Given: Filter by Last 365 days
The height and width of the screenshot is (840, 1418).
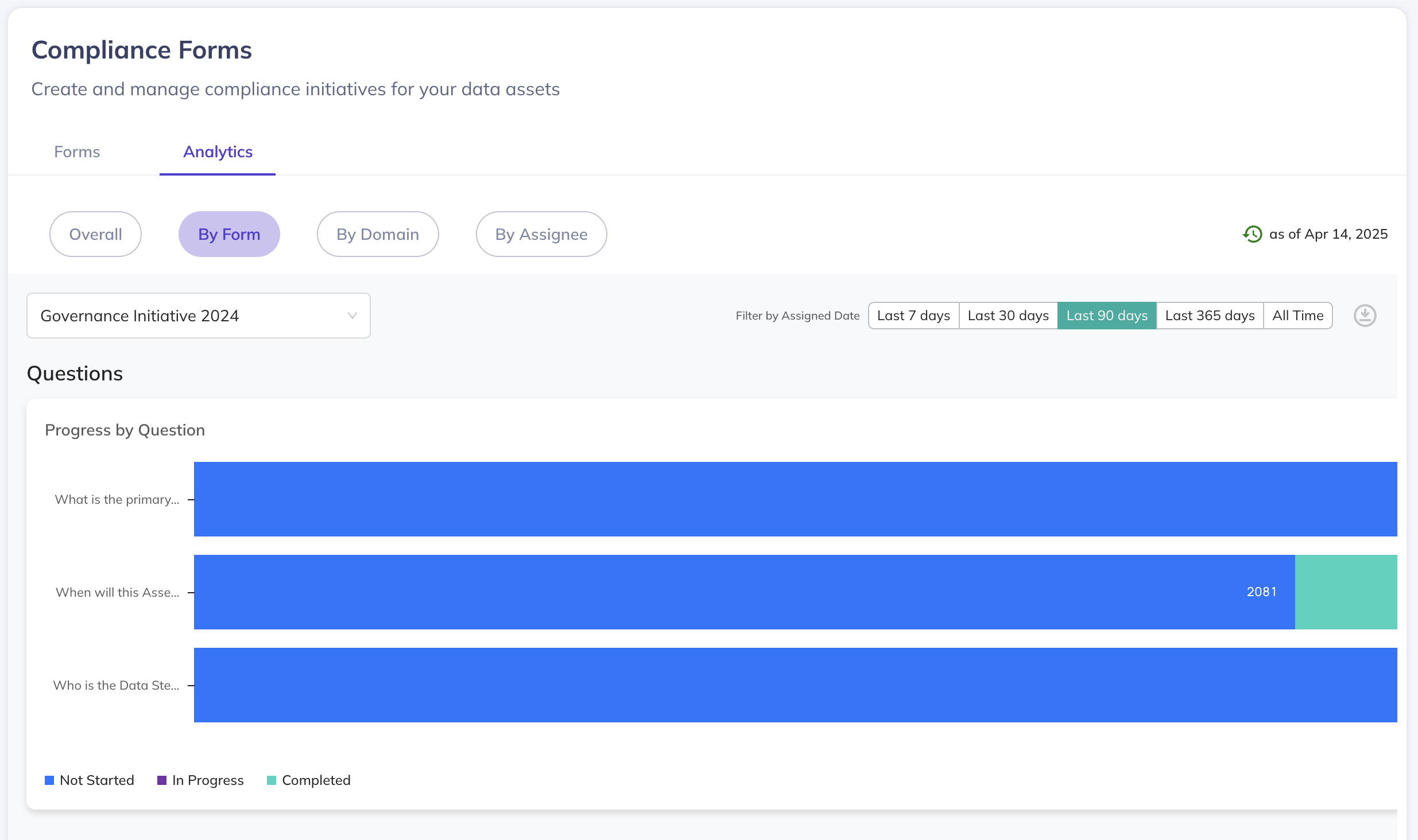Looking at the screenshot, I should click(x=1210, y=316).
